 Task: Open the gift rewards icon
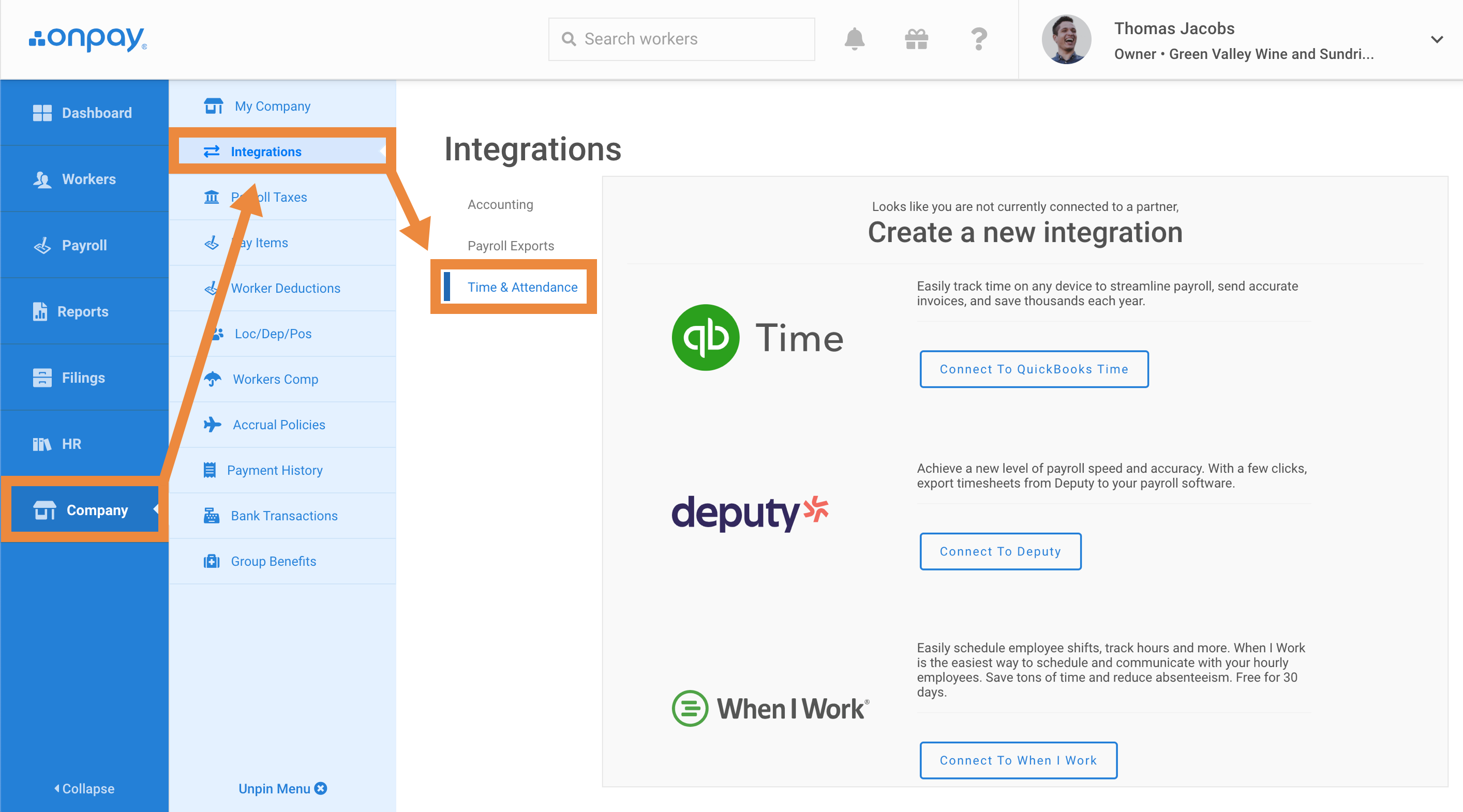pos(916,39)
